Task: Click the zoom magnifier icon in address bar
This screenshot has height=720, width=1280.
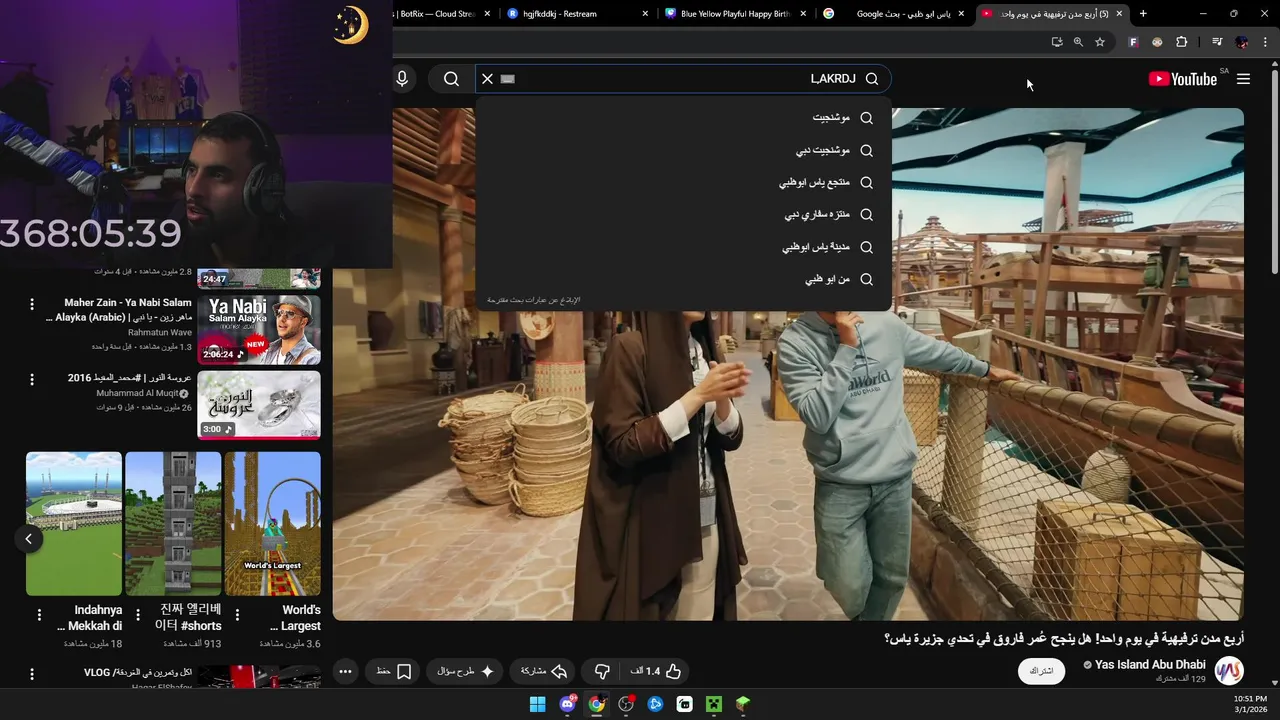Action: (1078, 42)
